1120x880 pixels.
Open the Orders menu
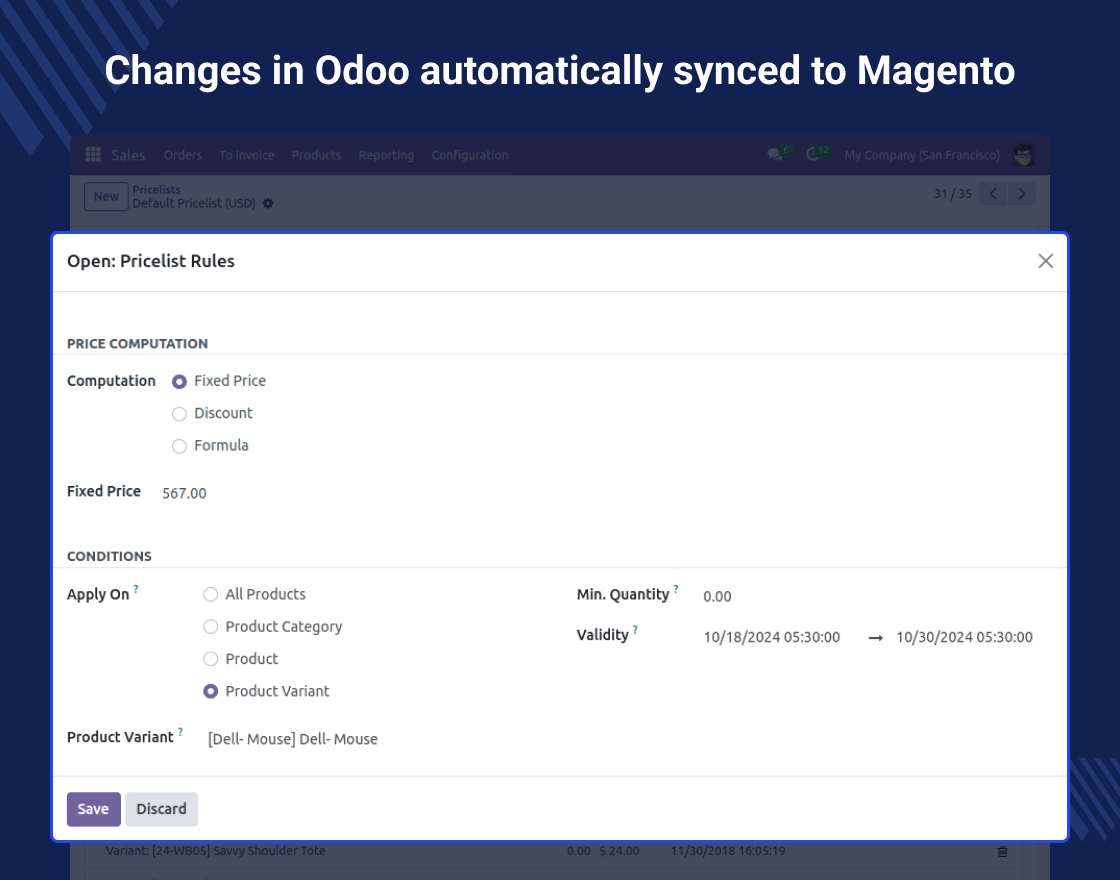coord(182,155)
